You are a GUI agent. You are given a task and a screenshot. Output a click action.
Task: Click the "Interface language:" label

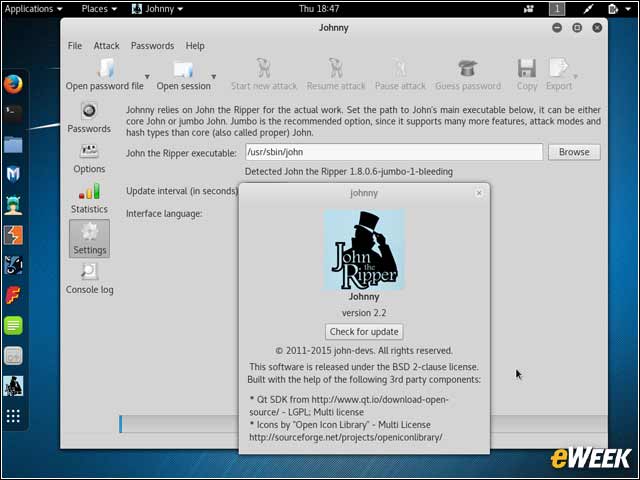click(164, 214)
